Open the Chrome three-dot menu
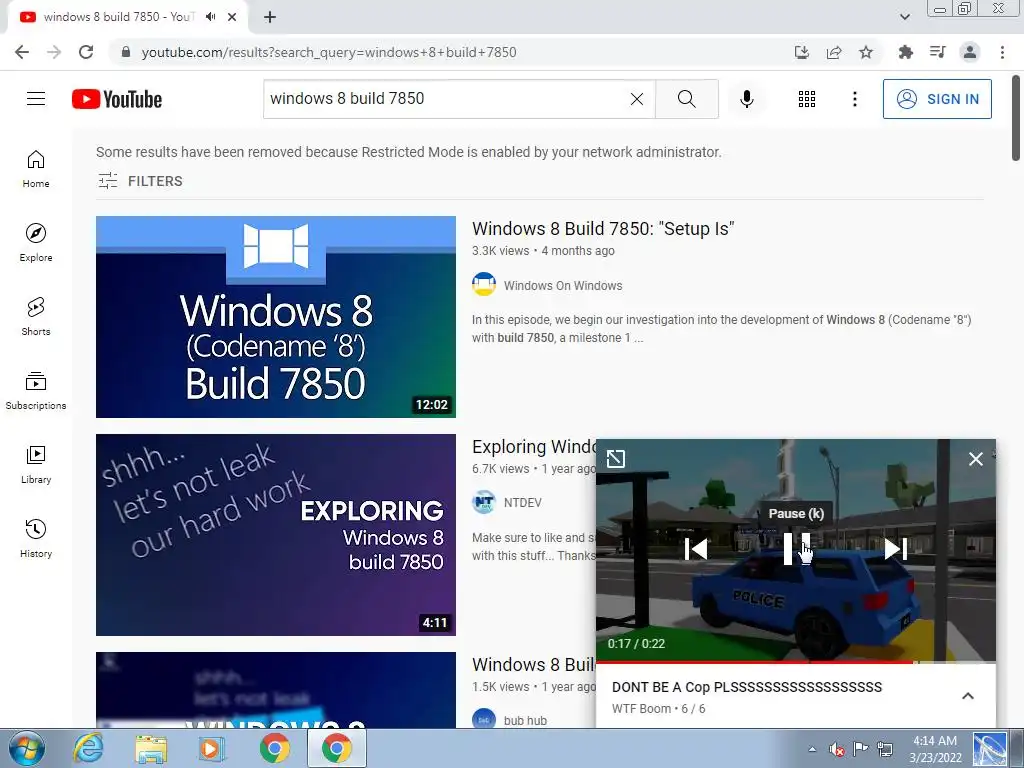1024x768 pixels. pos(1002,52)
